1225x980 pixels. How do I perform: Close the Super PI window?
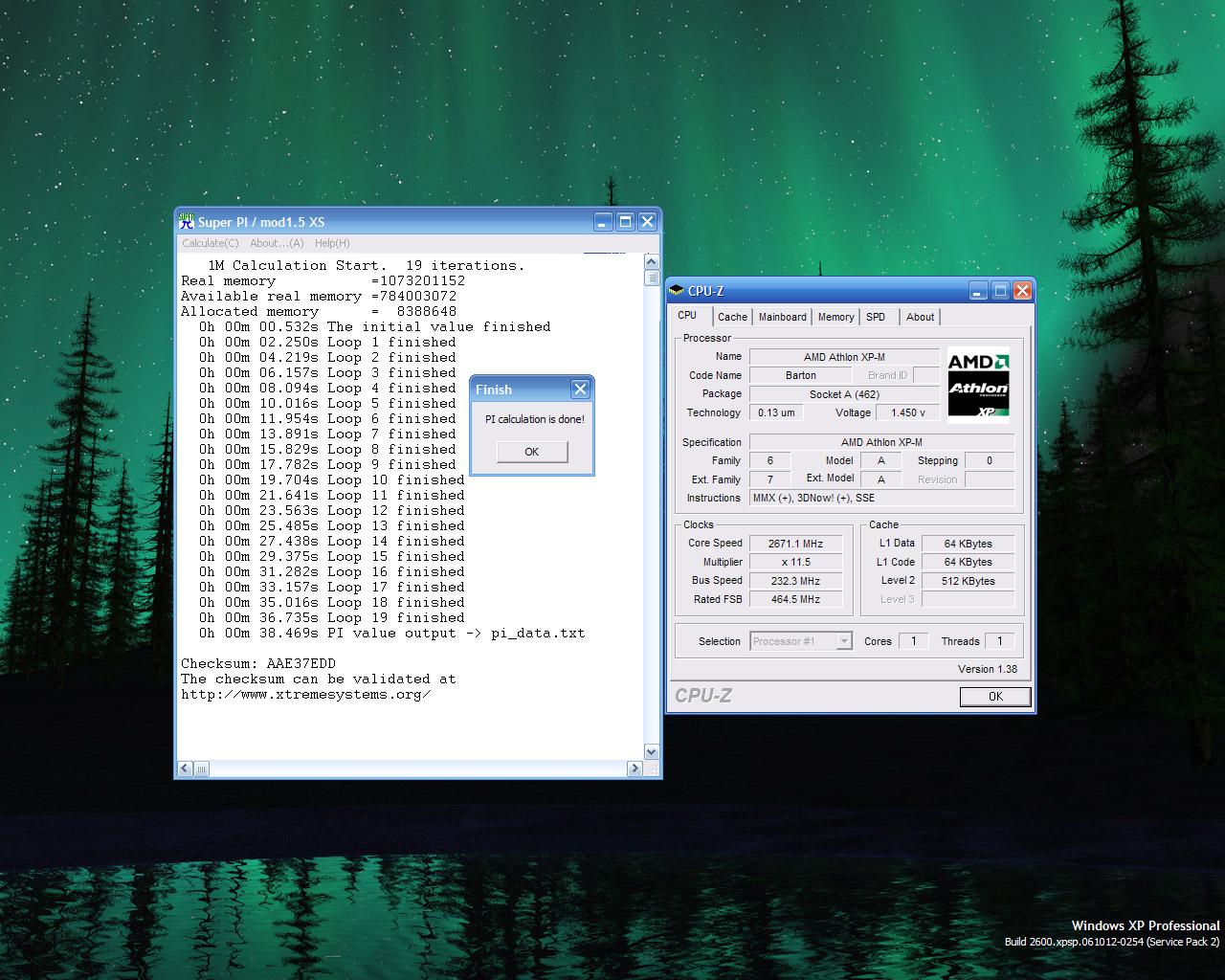[647, 222]
